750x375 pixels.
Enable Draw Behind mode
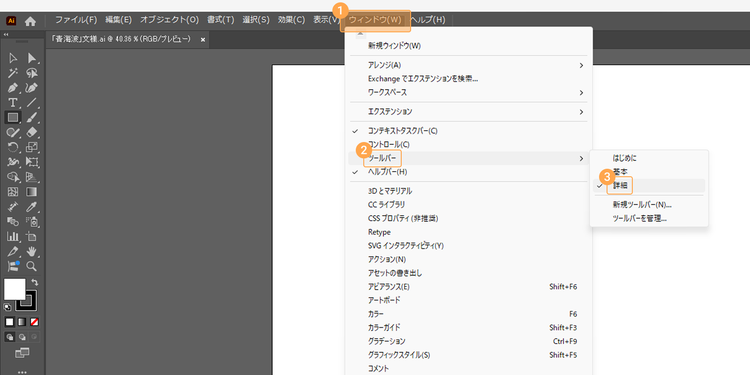click(22, 337)
